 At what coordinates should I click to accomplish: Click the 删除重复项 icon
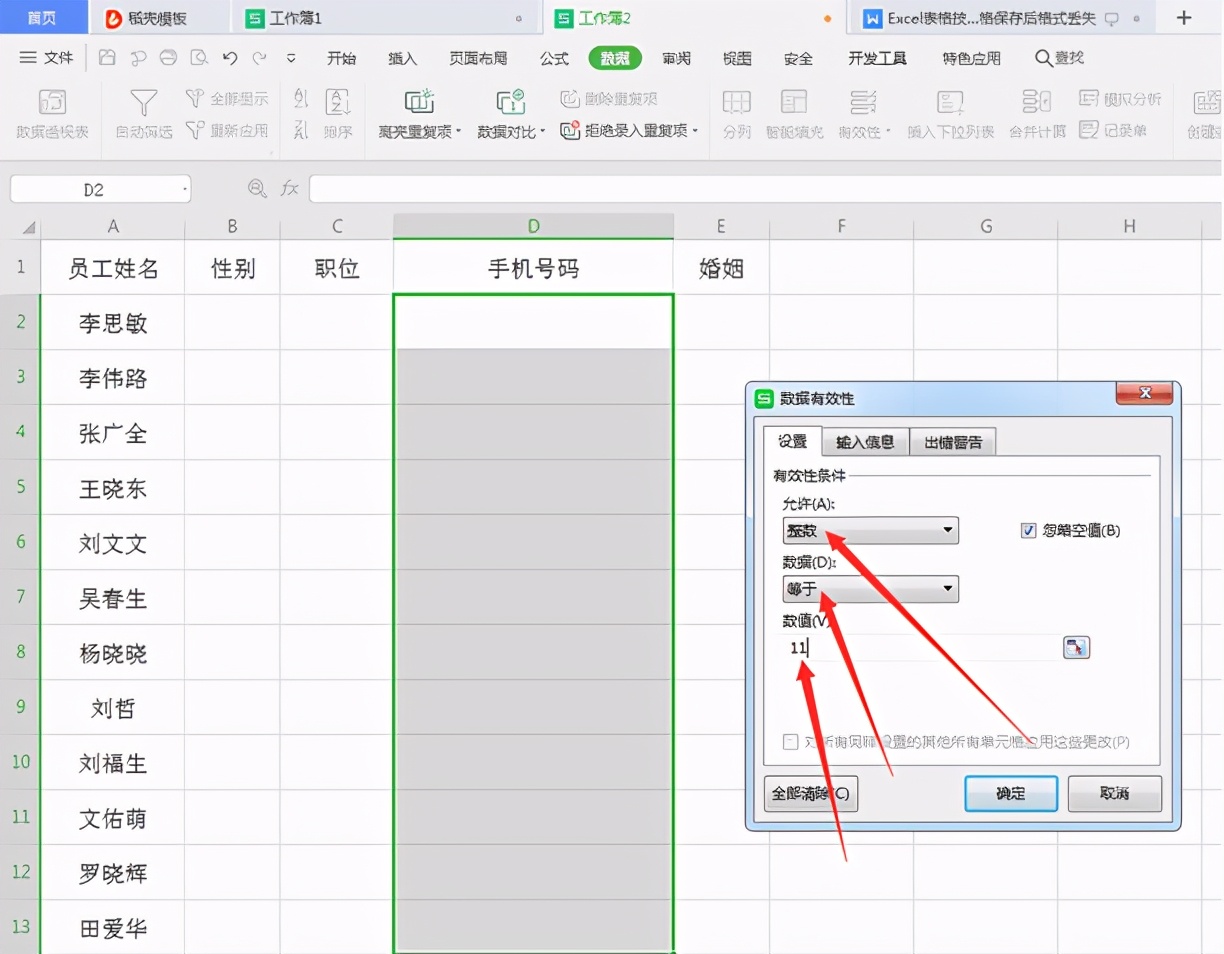click(x=569, y=98)
